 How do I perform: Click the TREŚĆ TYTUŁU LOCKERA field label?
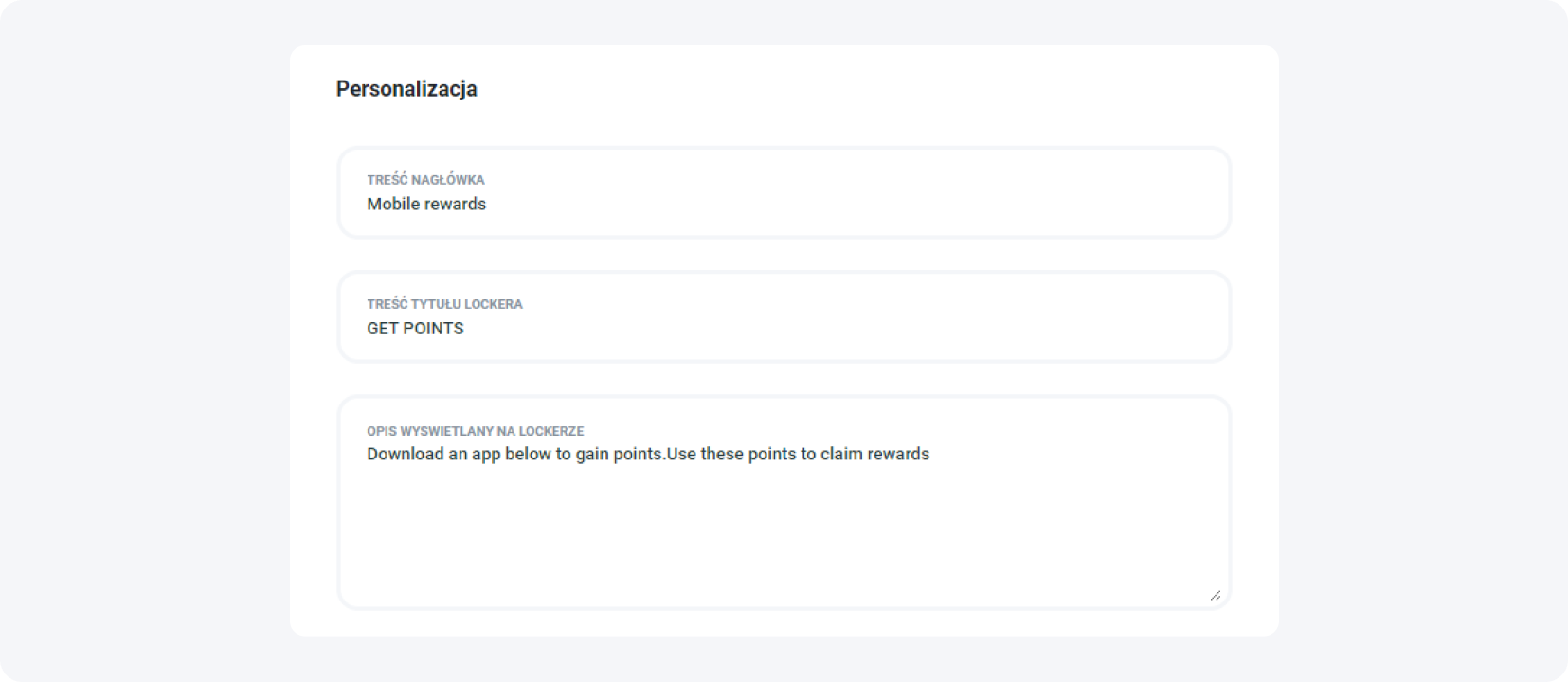click(444, 304)
